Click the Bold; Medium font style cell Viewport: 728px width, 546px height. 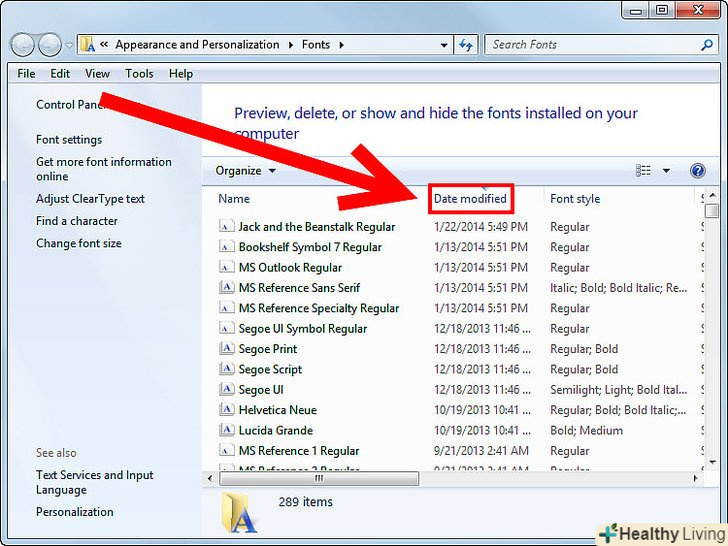[x=586, y=430]
